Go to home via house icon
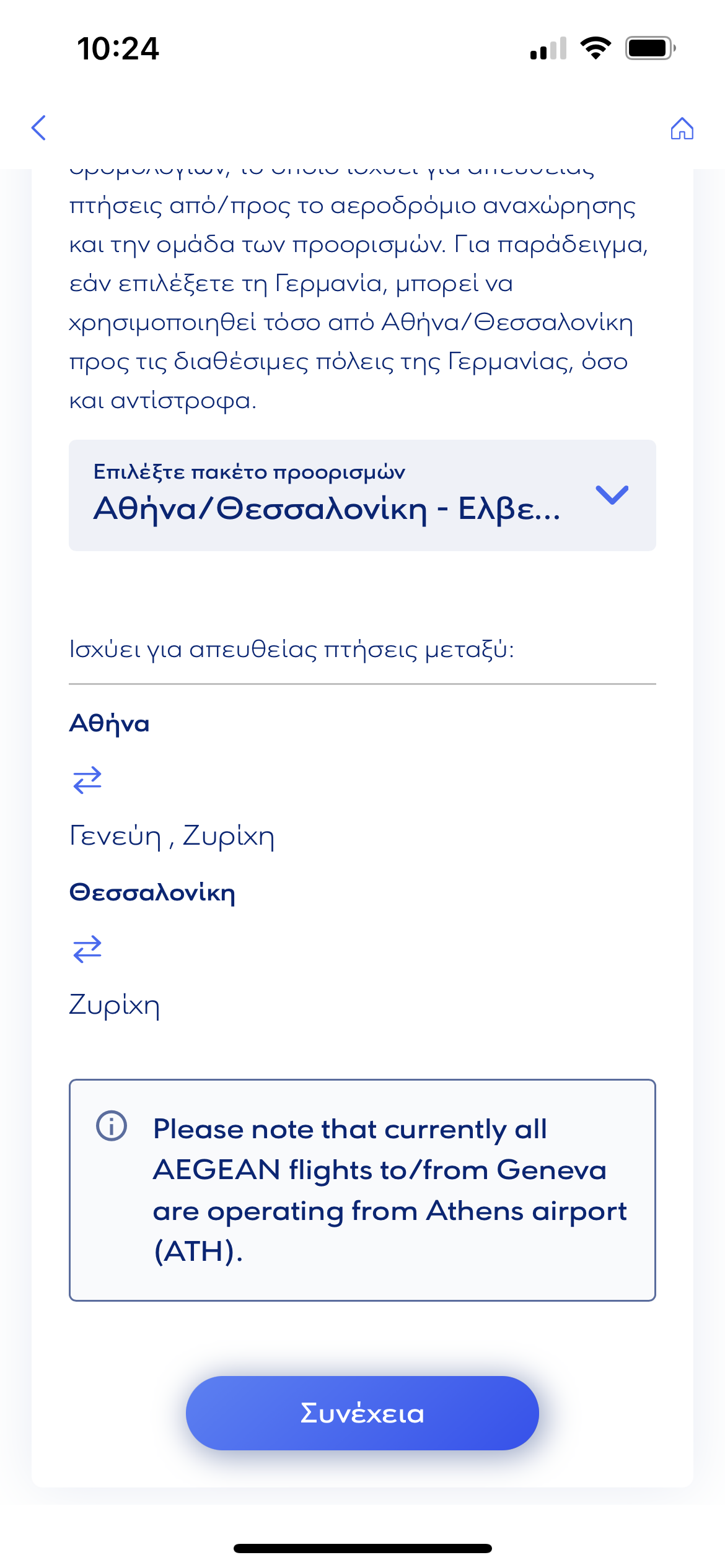This screenshot has width=725, height=1568. (x=682, y=128)
